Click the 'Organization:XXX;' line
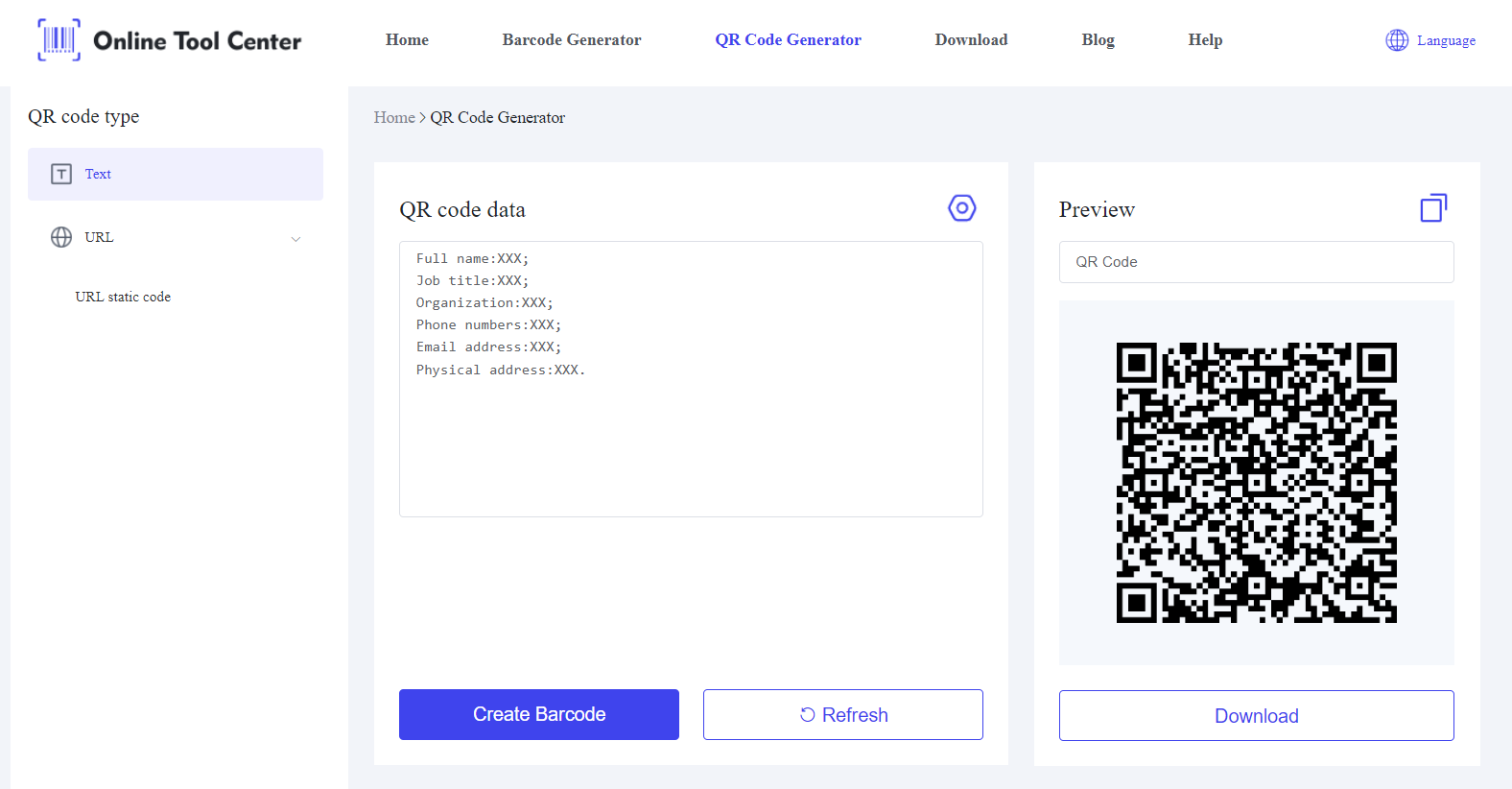1512x789 pixels. pos(484,302)
